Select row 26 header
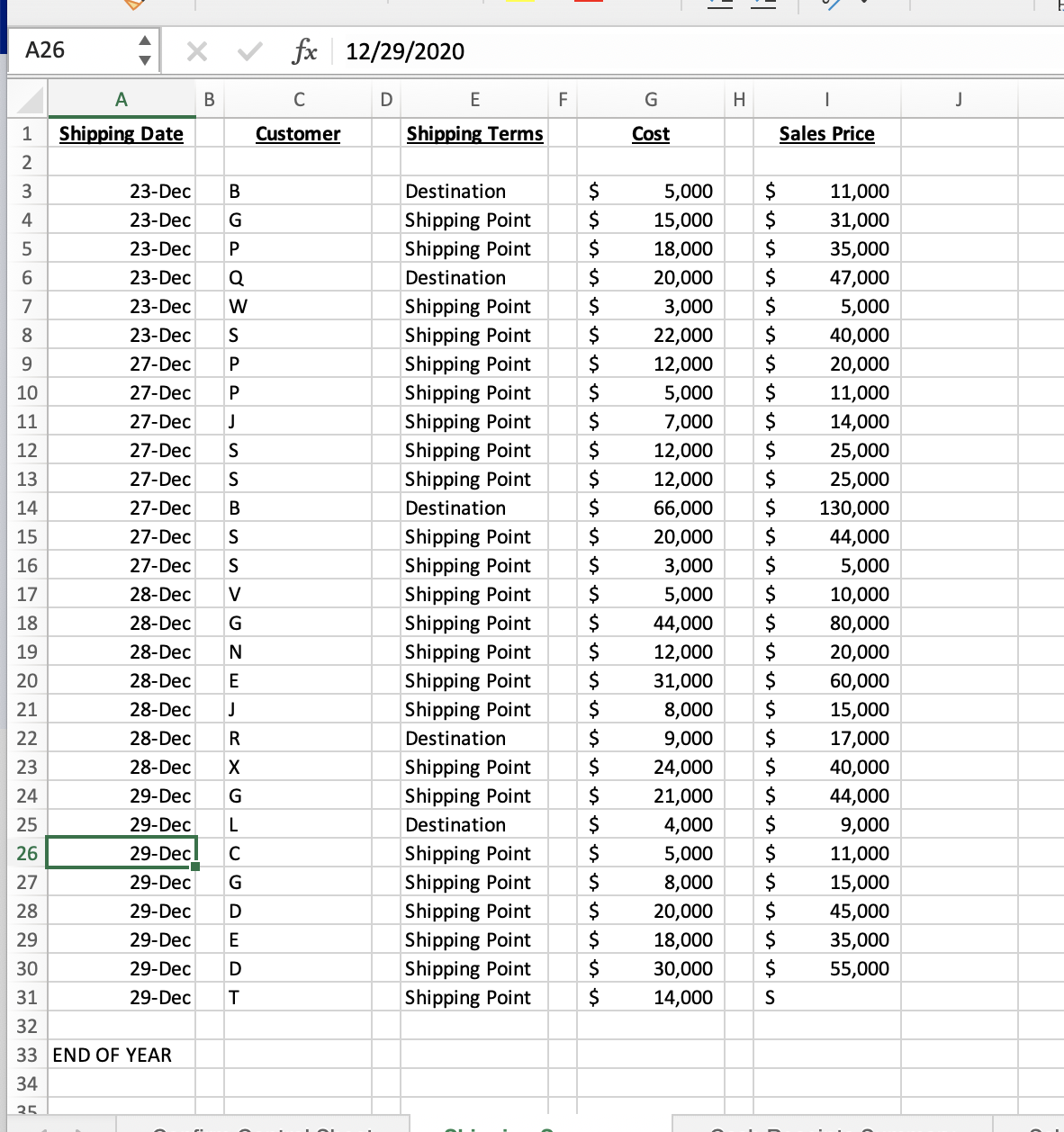This screenshot has height=1132, width=1064. tap(27, 853)
